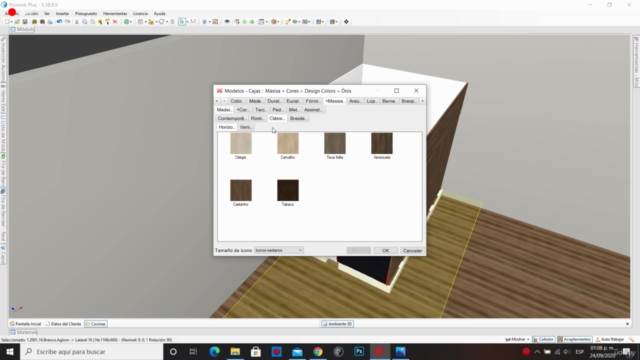This screenshot has width=640, height=360.
Task: Click the Print toolbar icon
Action: (x=50, y=22)
